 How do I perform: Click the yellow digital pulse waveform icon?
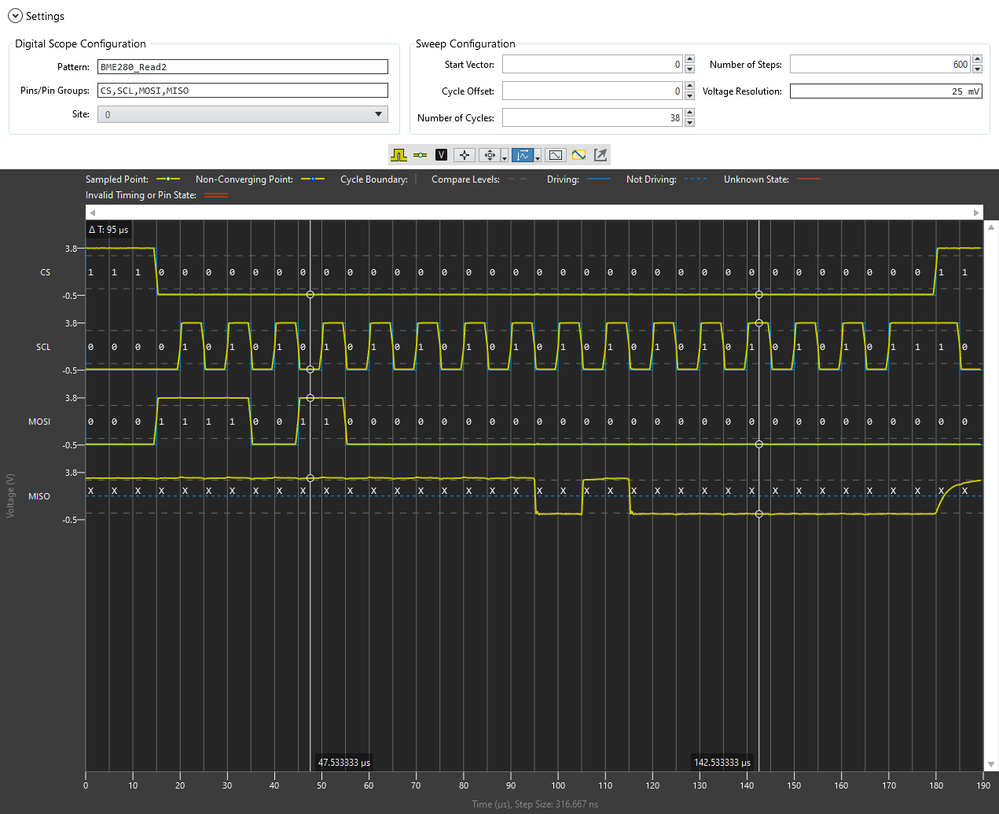click(x=399, y=155)
